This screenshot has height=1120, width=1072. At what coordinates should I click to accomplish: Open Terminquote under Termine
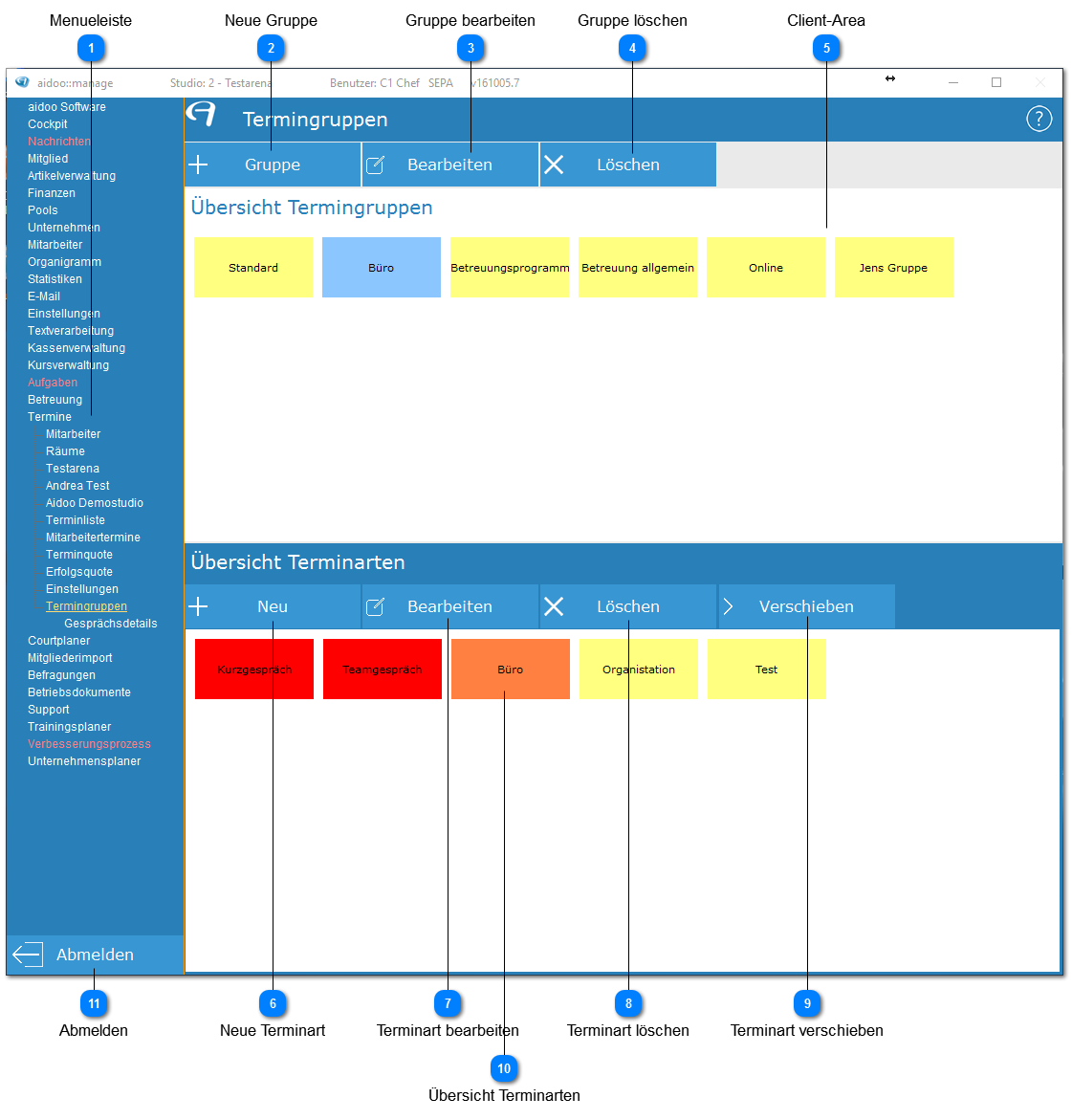pos(79,555)
